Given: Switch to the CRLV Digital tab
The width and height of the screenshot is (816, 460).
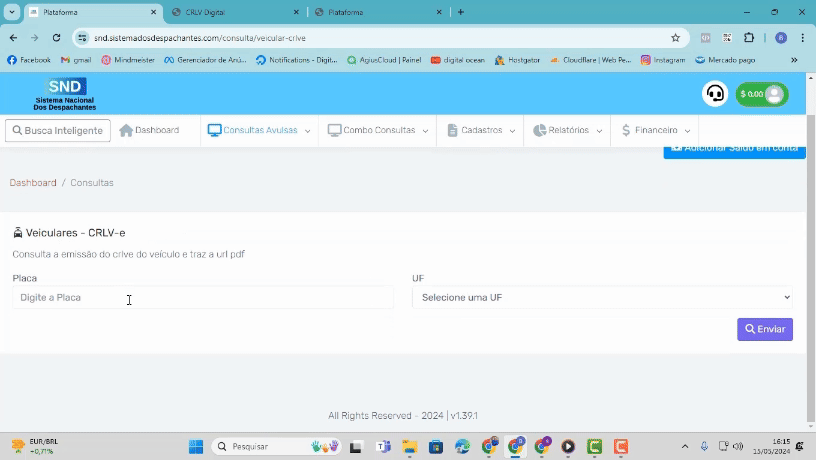Looking at the screenshot, I should (234, 12).
